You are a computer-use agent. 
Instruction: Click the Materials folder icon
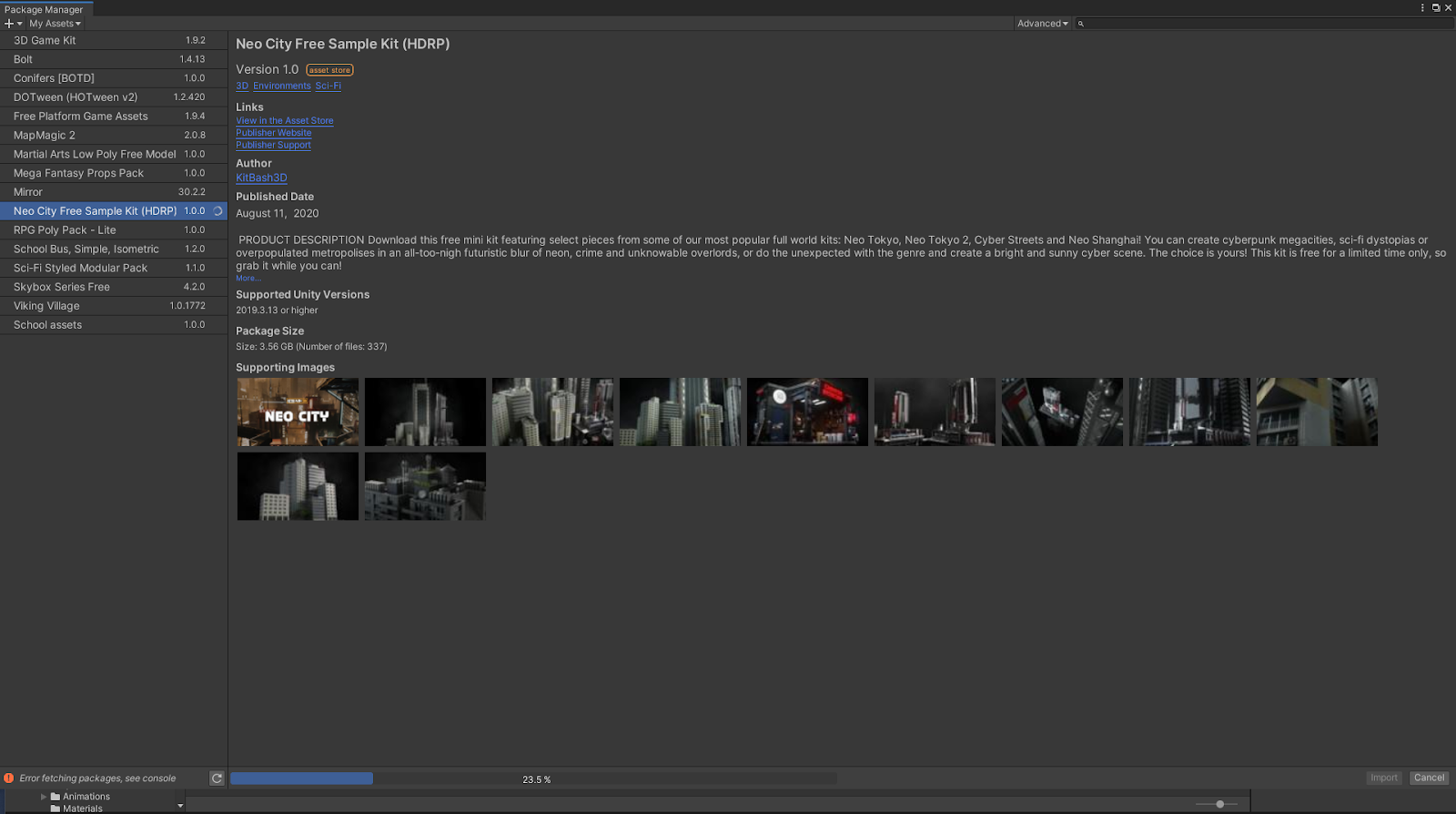56,809
